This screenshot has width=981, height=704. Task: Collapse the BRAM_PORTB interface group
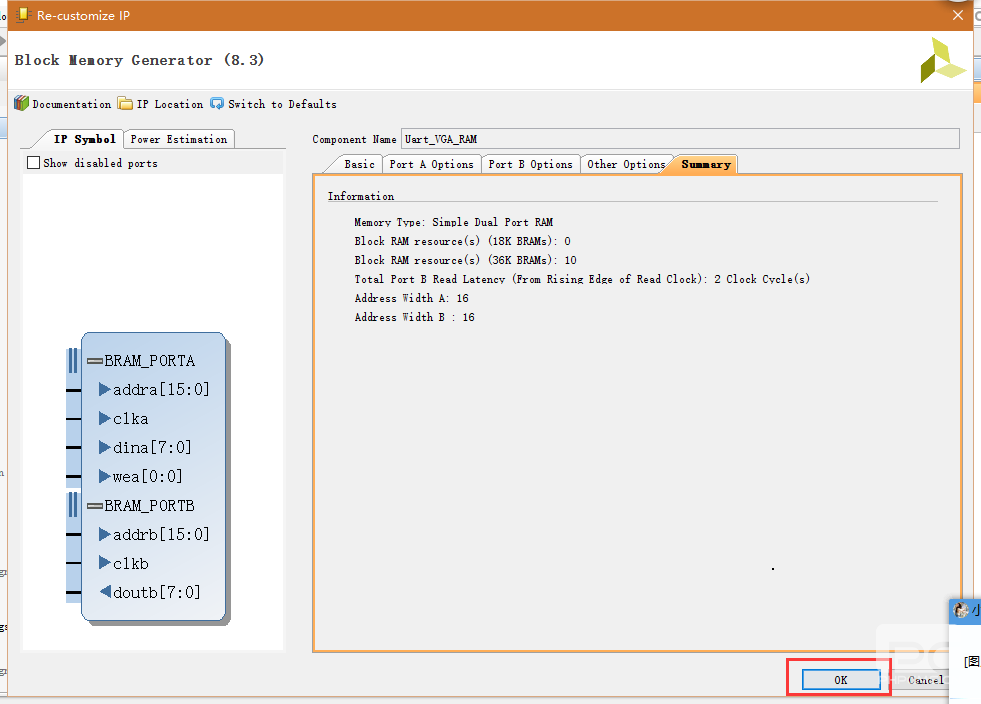(x=94, y=506)
